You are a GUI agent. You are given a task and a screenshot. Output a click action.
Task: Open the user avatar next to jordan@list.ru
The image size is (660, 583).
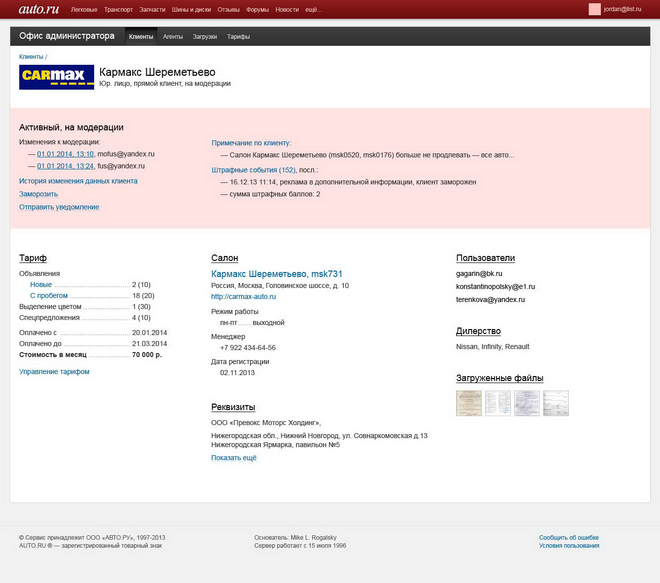coord(594,9)
